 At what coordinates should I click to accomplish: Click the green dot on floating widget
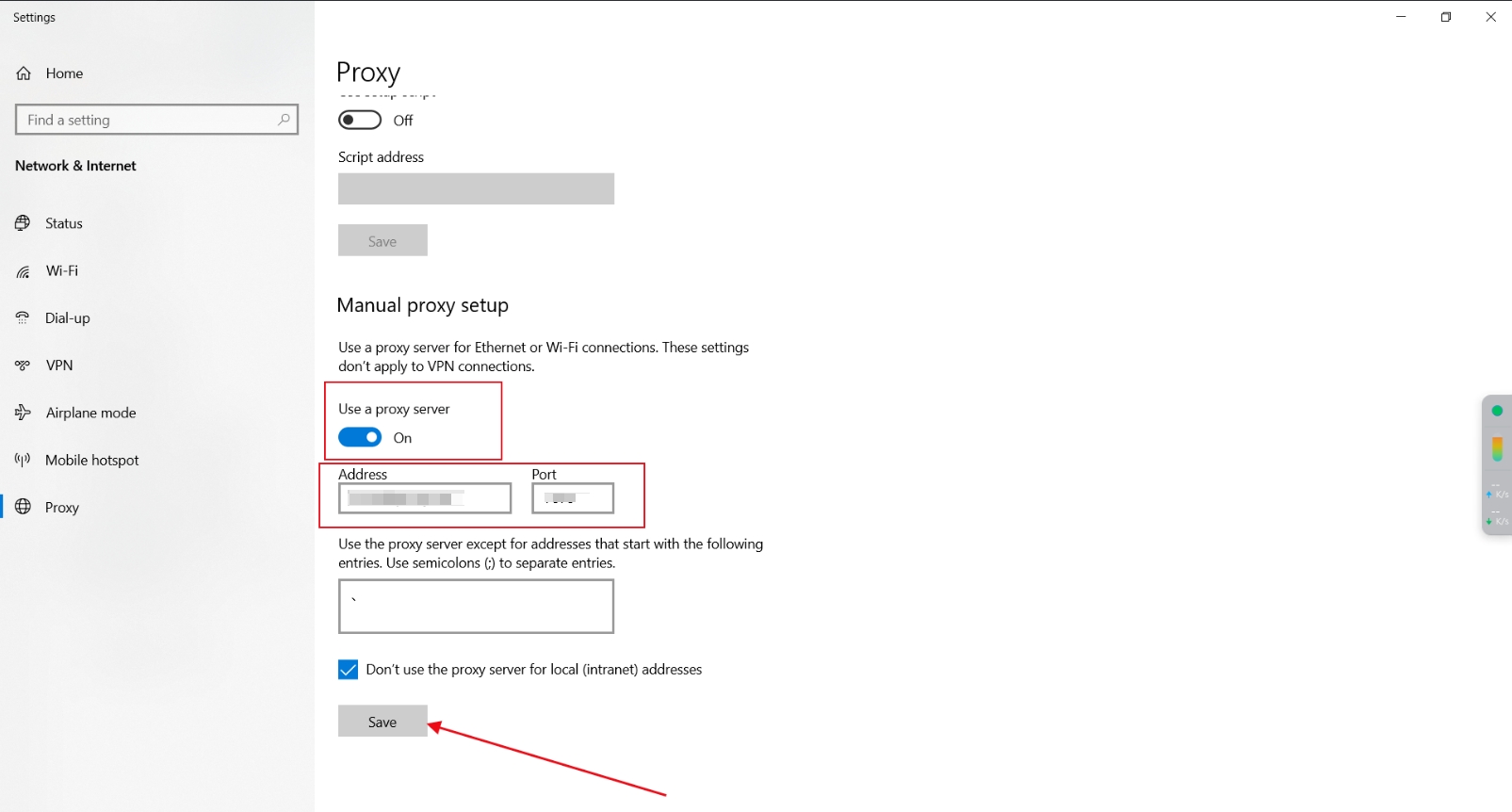click(x=1497, y=411)
